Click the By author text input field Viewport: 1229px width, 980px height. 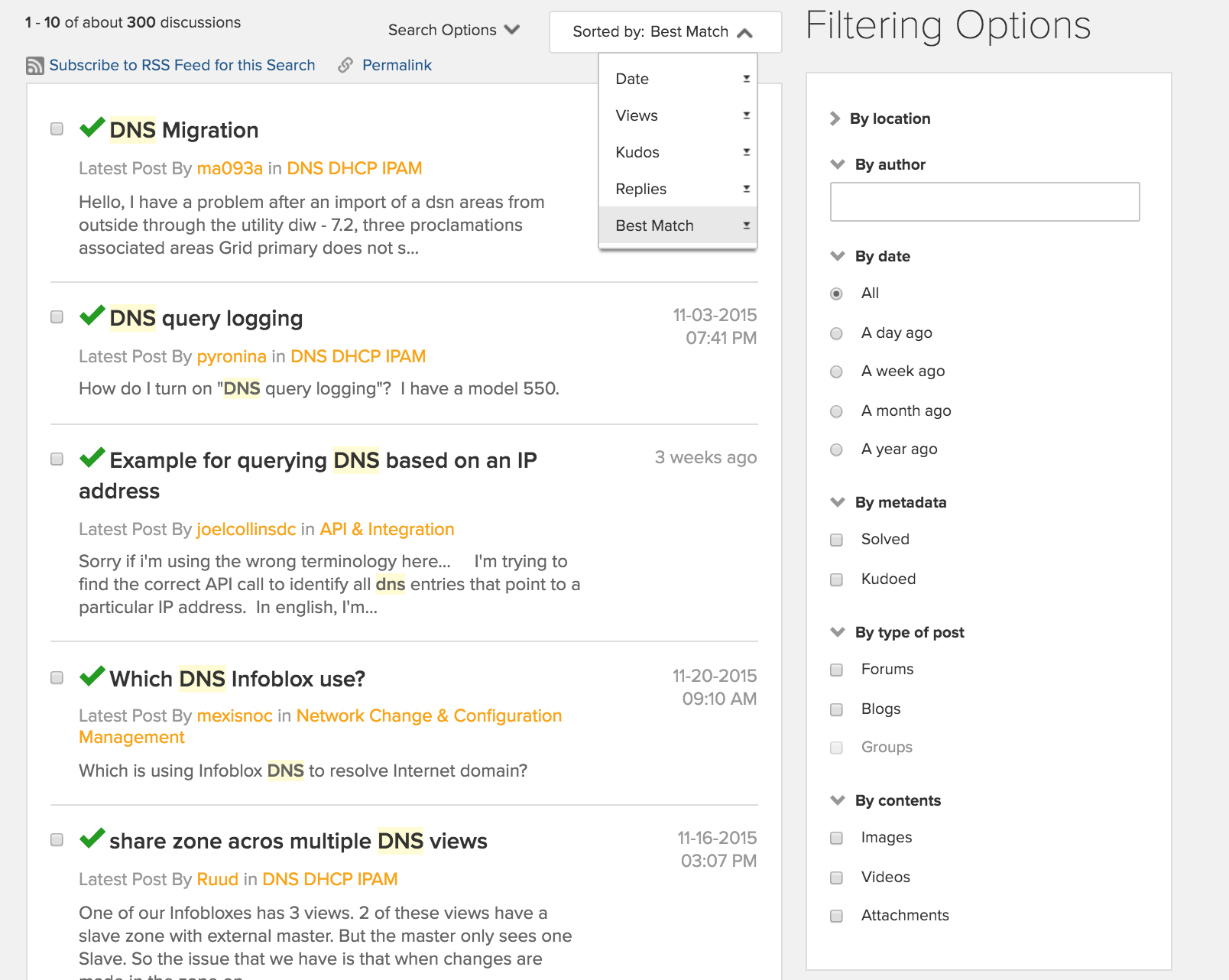[x=984, y=202]
